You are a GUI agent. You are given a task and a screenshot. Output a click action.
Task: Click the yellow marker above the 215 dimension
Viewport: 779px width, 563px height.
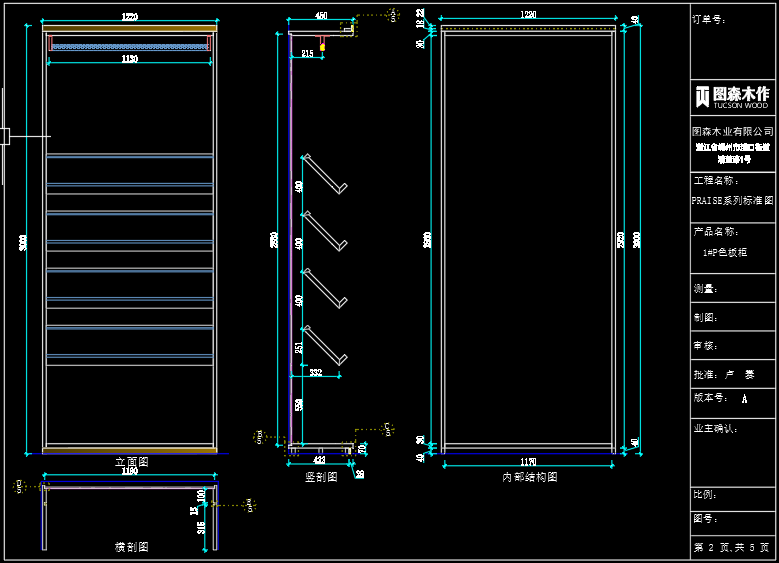[x=323, y=47]
